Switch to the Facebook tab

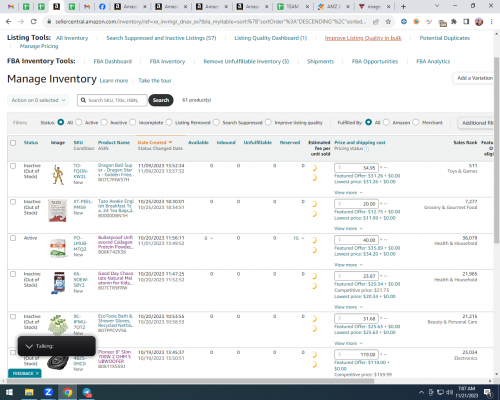[x=102, y=6]
